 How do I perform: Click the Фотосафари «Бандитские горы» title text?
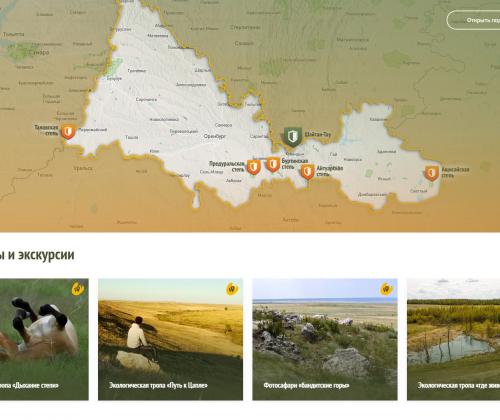point(306,386)
